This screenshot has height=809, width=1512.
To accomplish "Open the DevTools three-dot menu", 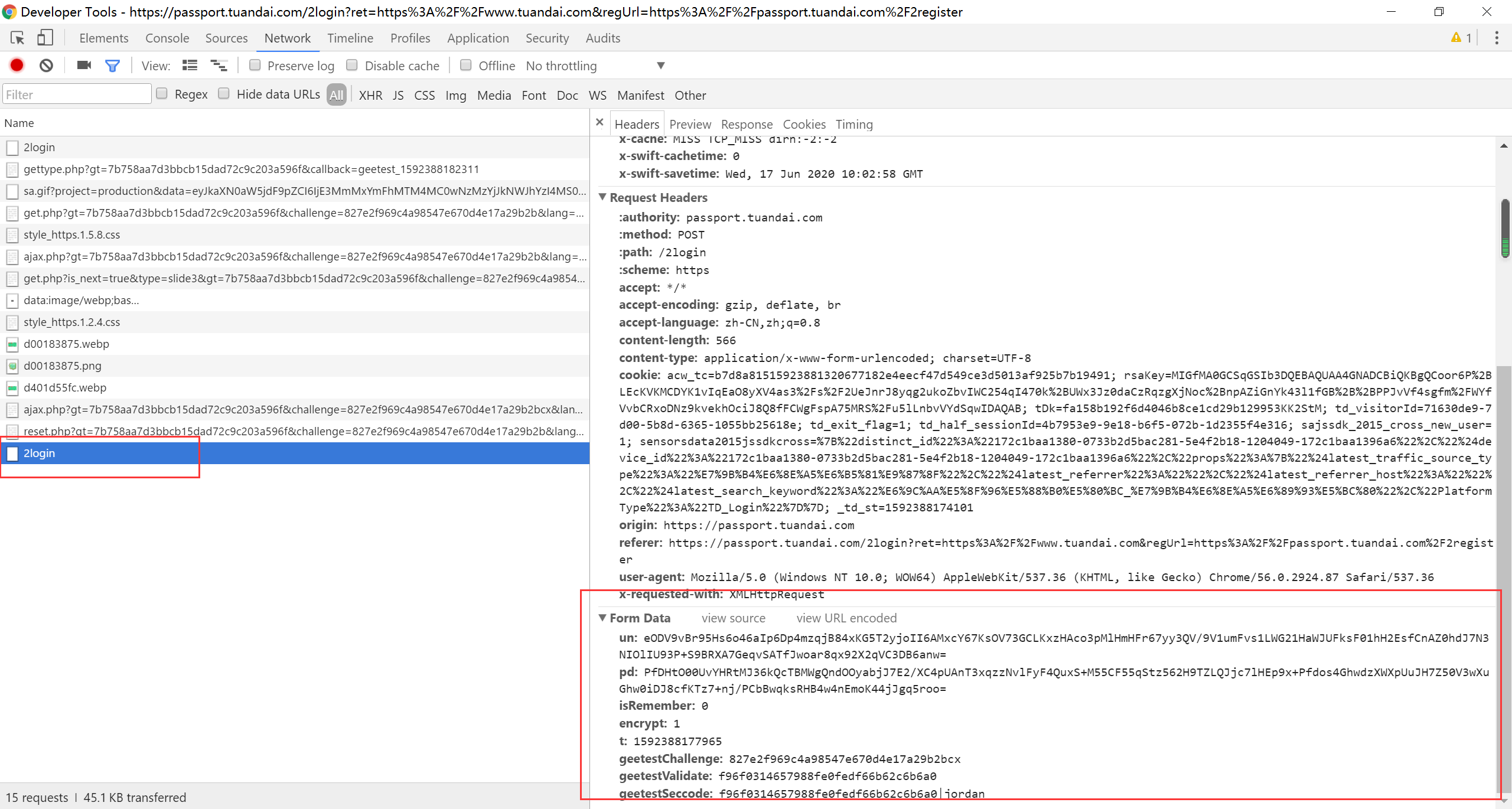I will [x=1496, y=38].
